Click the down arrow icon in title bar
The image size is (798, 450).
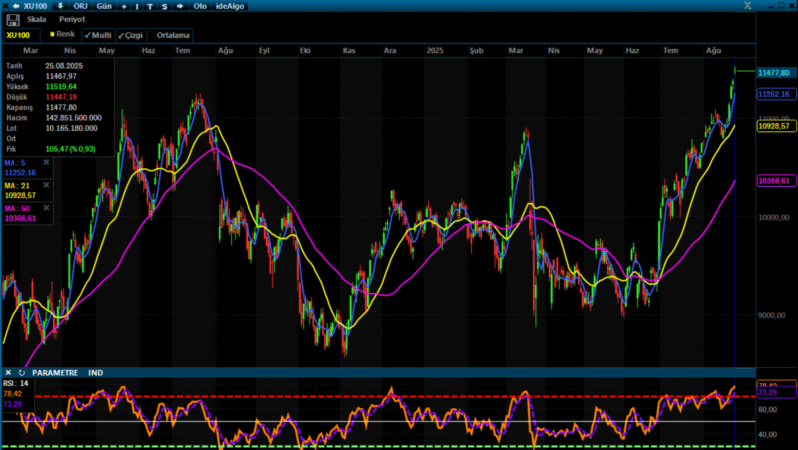61,6
